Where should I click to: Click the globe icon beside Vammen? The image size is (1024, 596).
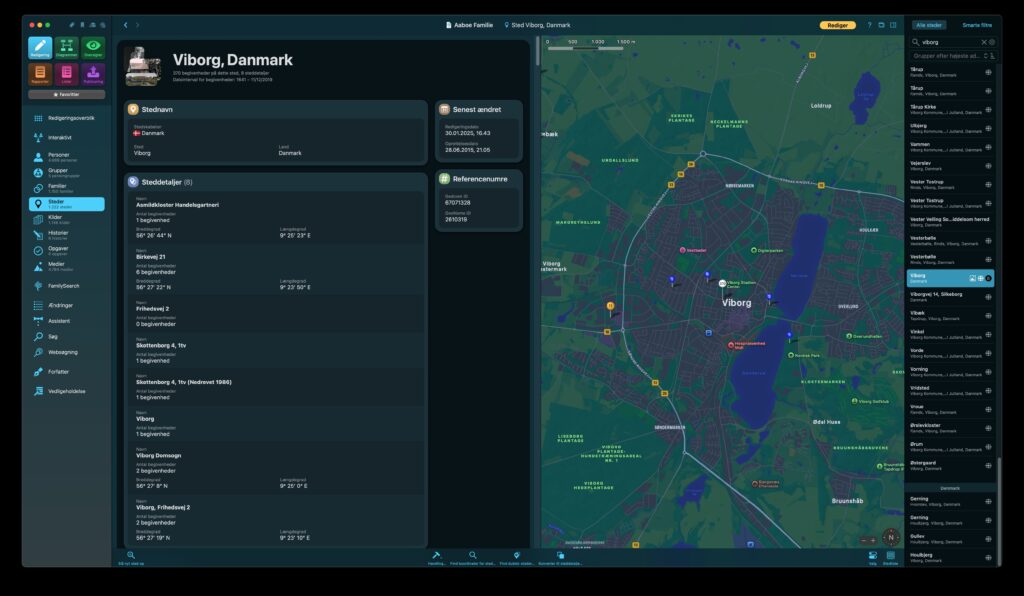988,146
